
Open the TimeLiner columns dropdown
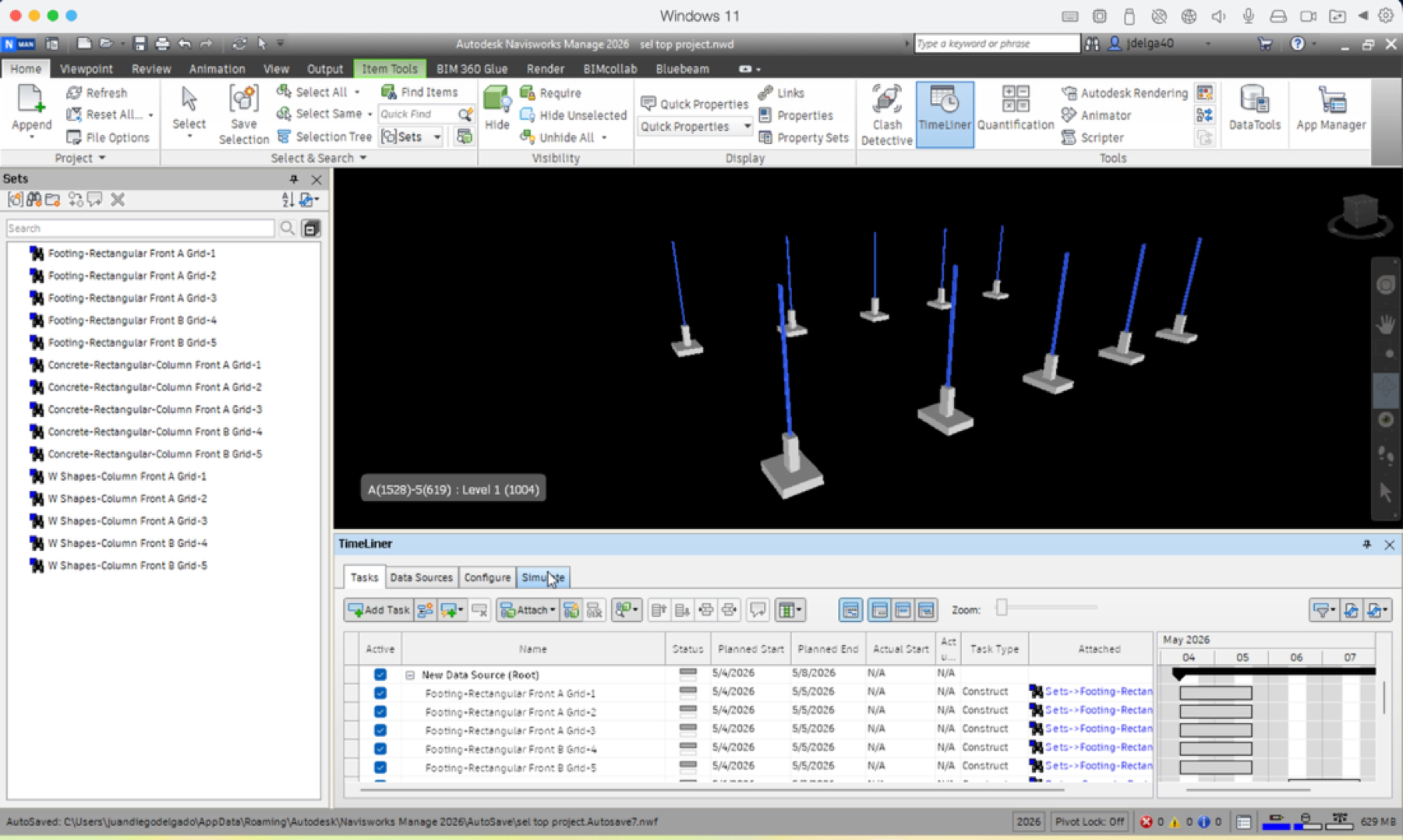click(x=790, y=610)
